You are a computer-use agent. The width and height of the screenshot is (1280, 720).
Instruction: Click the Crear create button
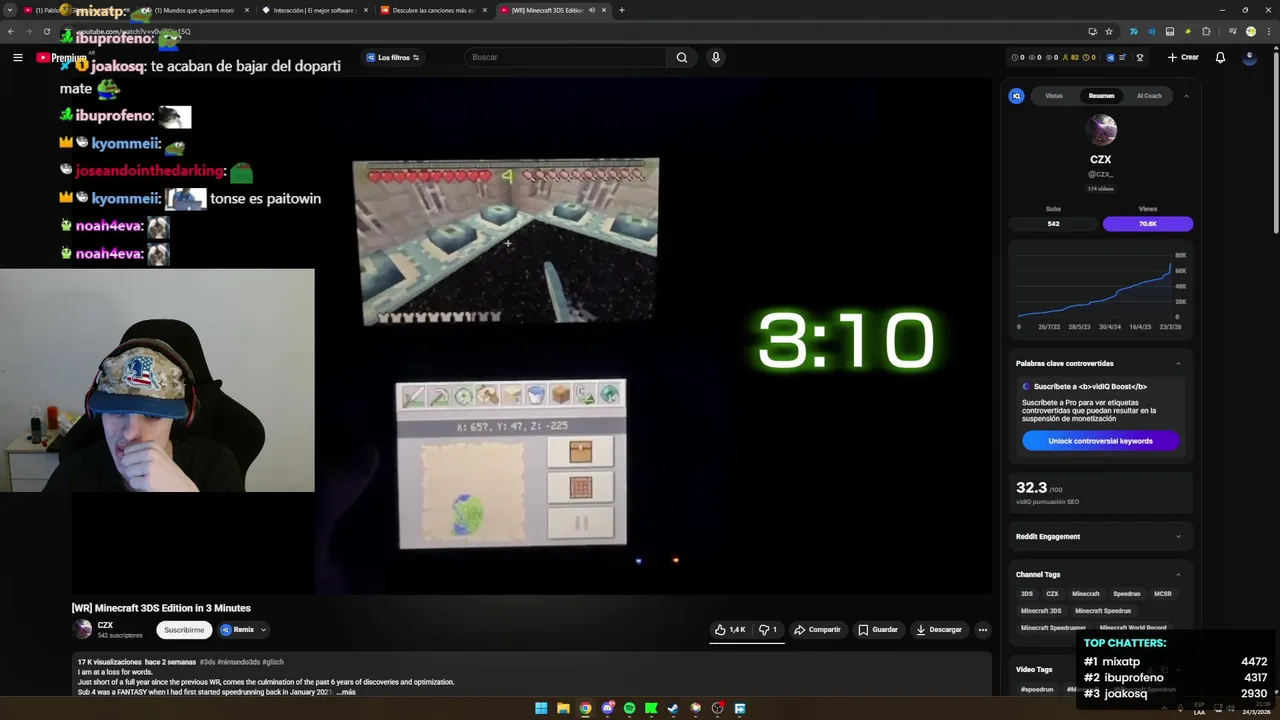point(1183,57)
